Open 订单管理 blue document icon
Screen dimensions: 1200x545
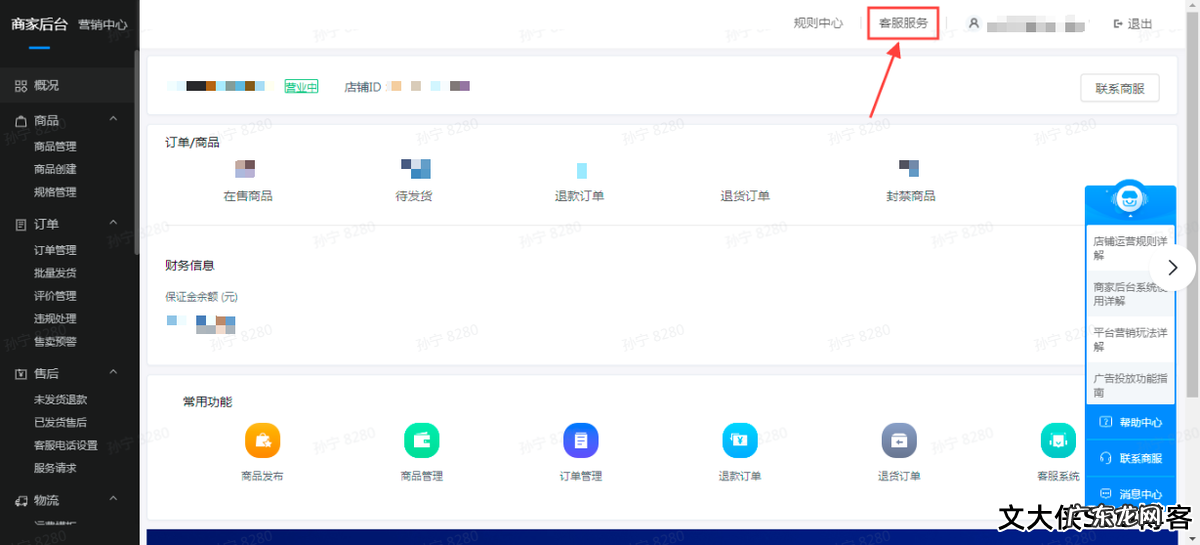[581, 440]
